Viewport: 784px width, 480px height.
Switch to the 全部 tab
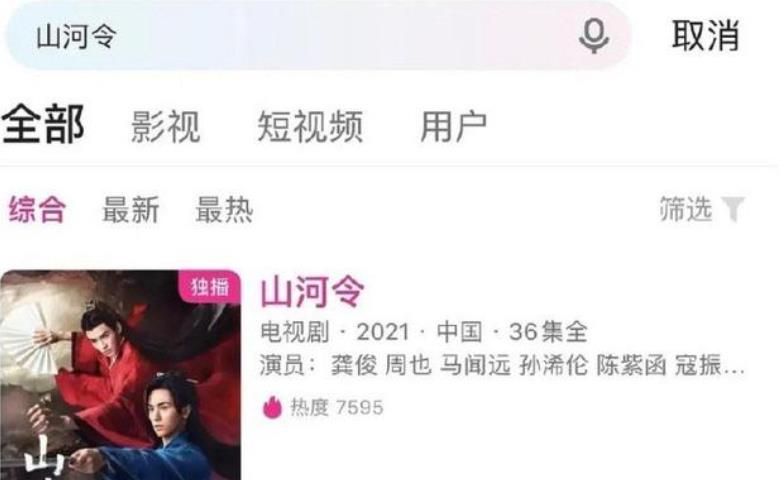tap(42, 124)
